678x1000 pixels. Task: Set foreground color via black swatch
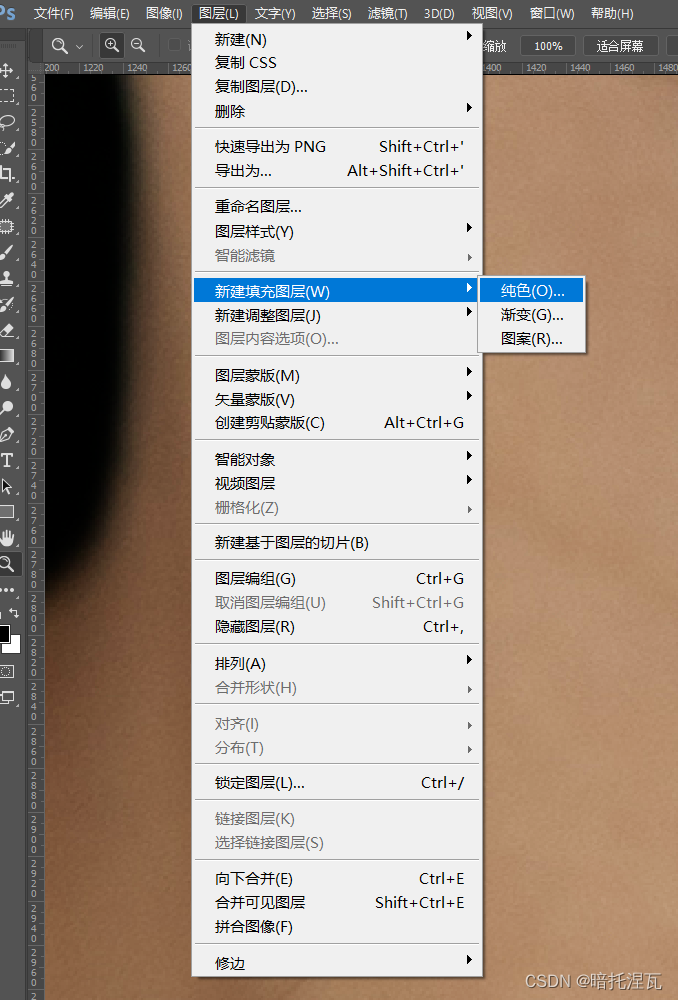tap(3, 633)
